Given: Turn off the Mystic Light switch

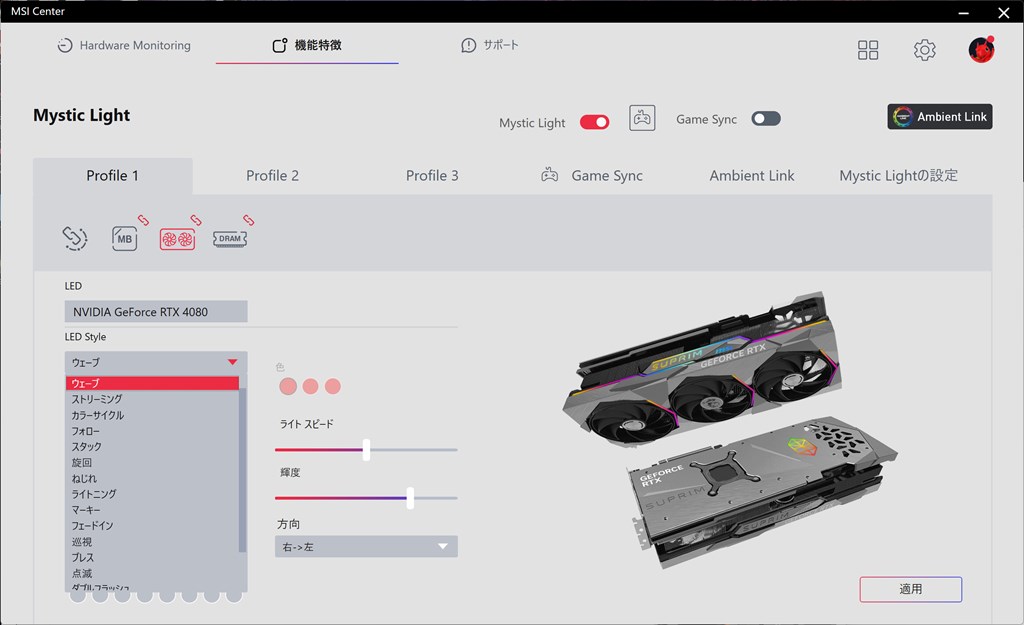Looking at the screenshot, I should point(594,122).
